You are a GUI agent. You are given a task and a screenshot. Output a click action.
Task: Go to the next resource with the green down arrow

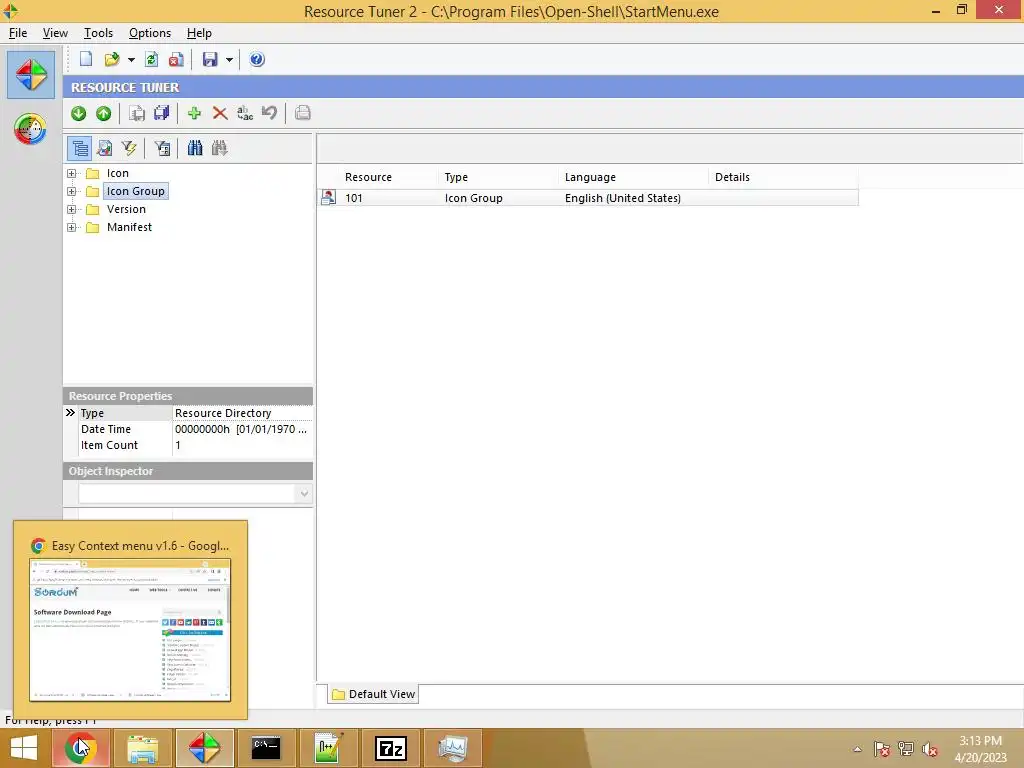[78, 114]
